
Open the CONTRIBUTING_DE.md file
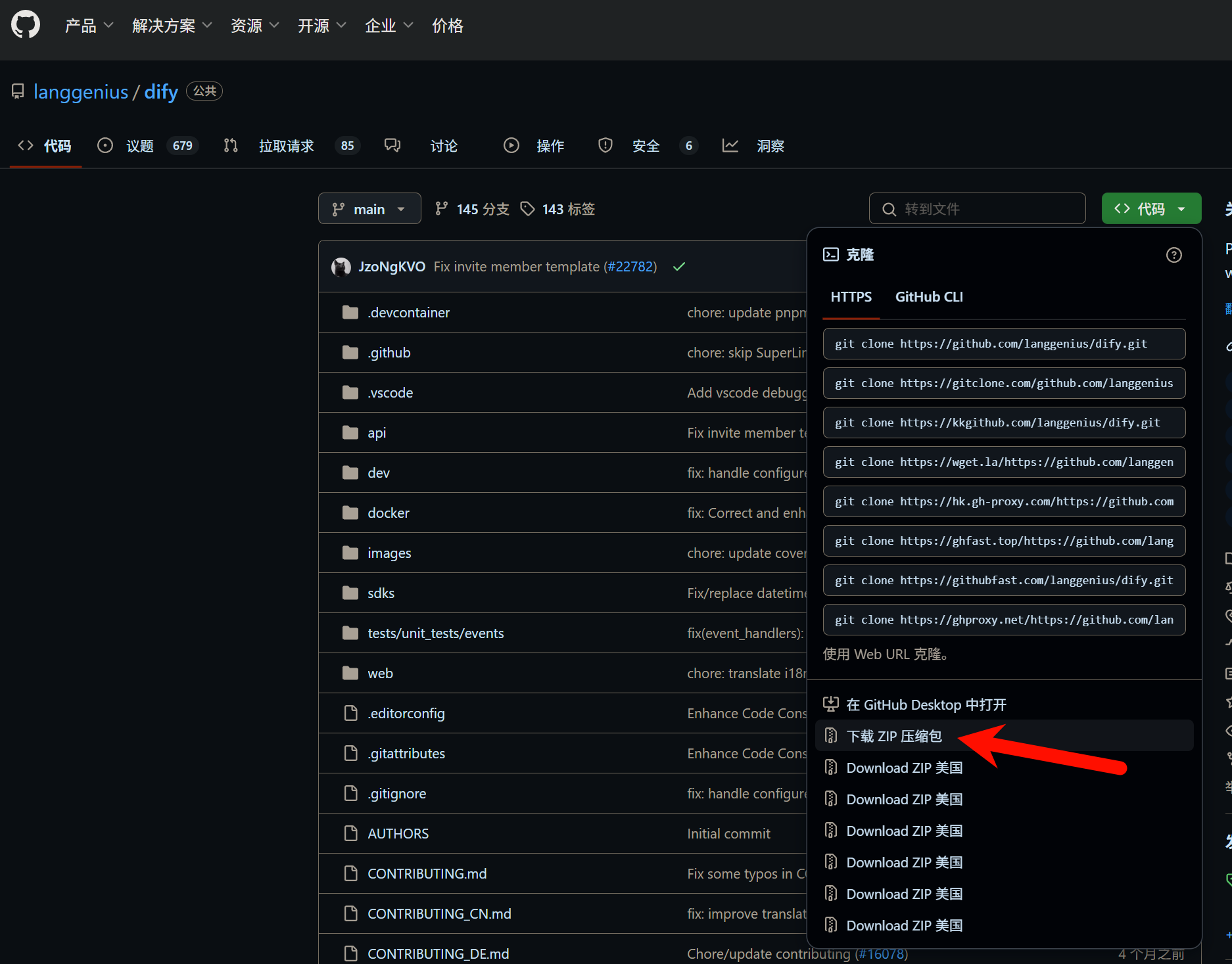click(x=438, y=953)
